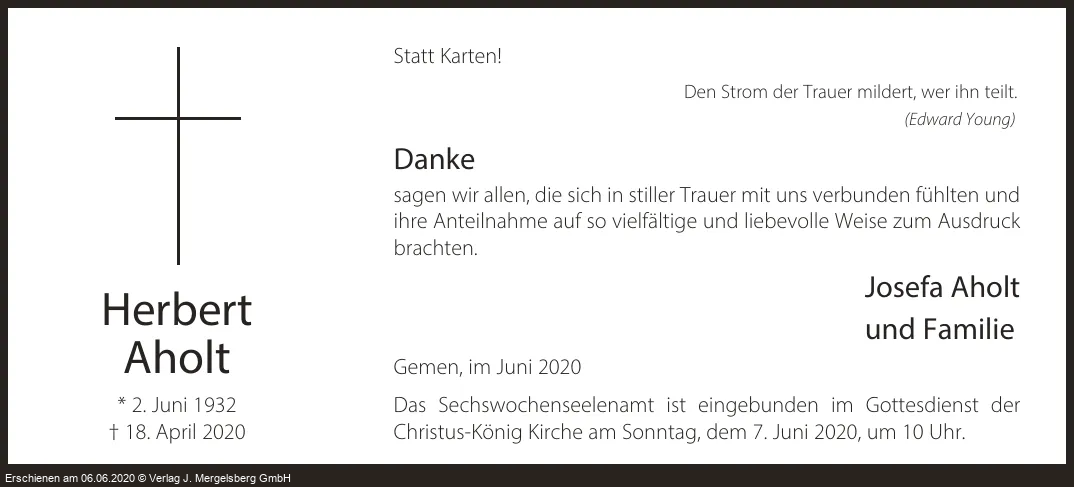Select the birth date '2. Juni 1932'
Screen dimensions: 1074x487
tap(185, 405)
